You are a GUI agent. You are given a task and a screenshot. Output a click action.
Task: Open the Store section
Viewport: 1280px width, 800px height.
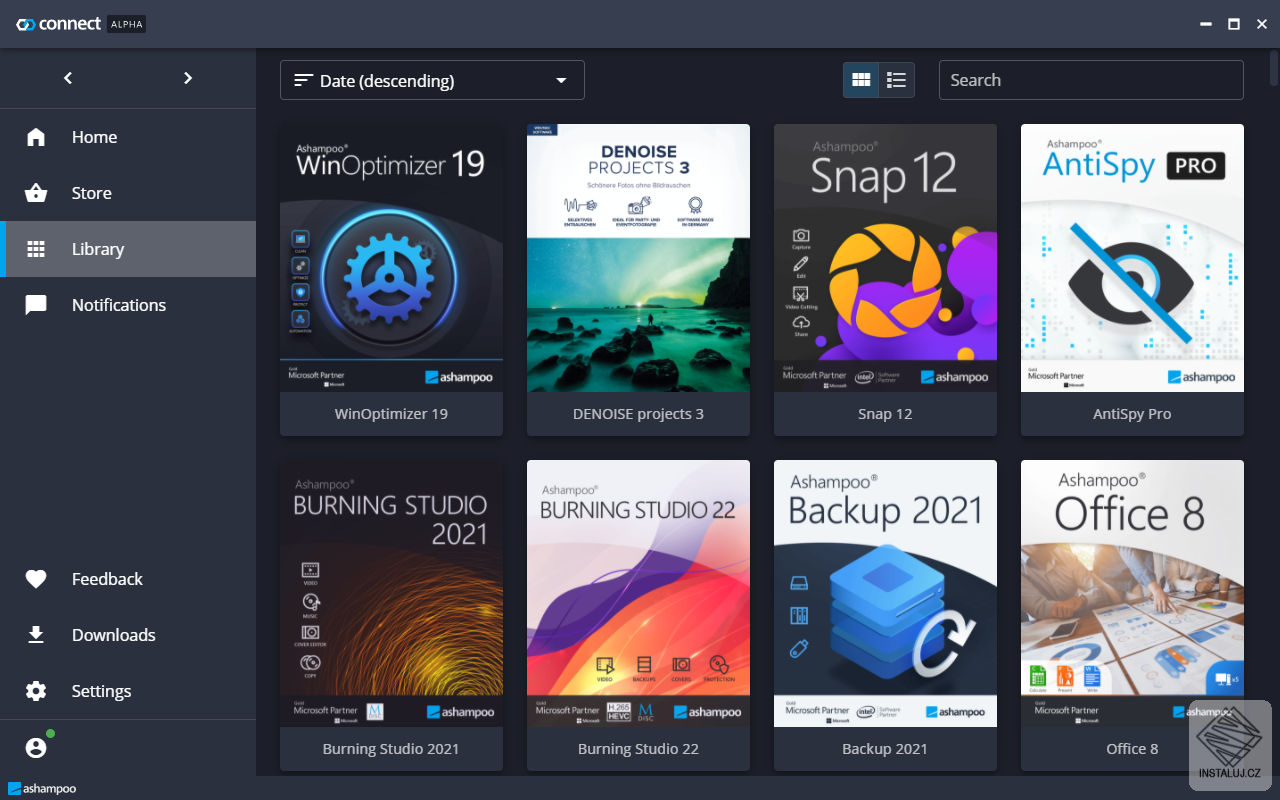click(x=128, y=193)
